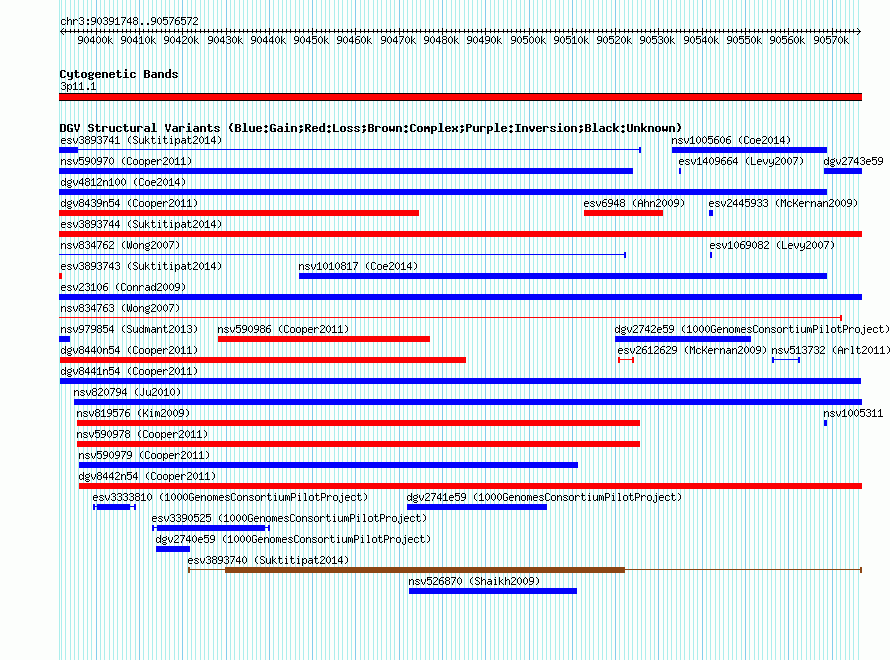Viewport: 890px width, 660px height.
Task: Click dgv2740e59 (1000GenomesConsortiumPilotProject) label
Action: pos(293,539)
